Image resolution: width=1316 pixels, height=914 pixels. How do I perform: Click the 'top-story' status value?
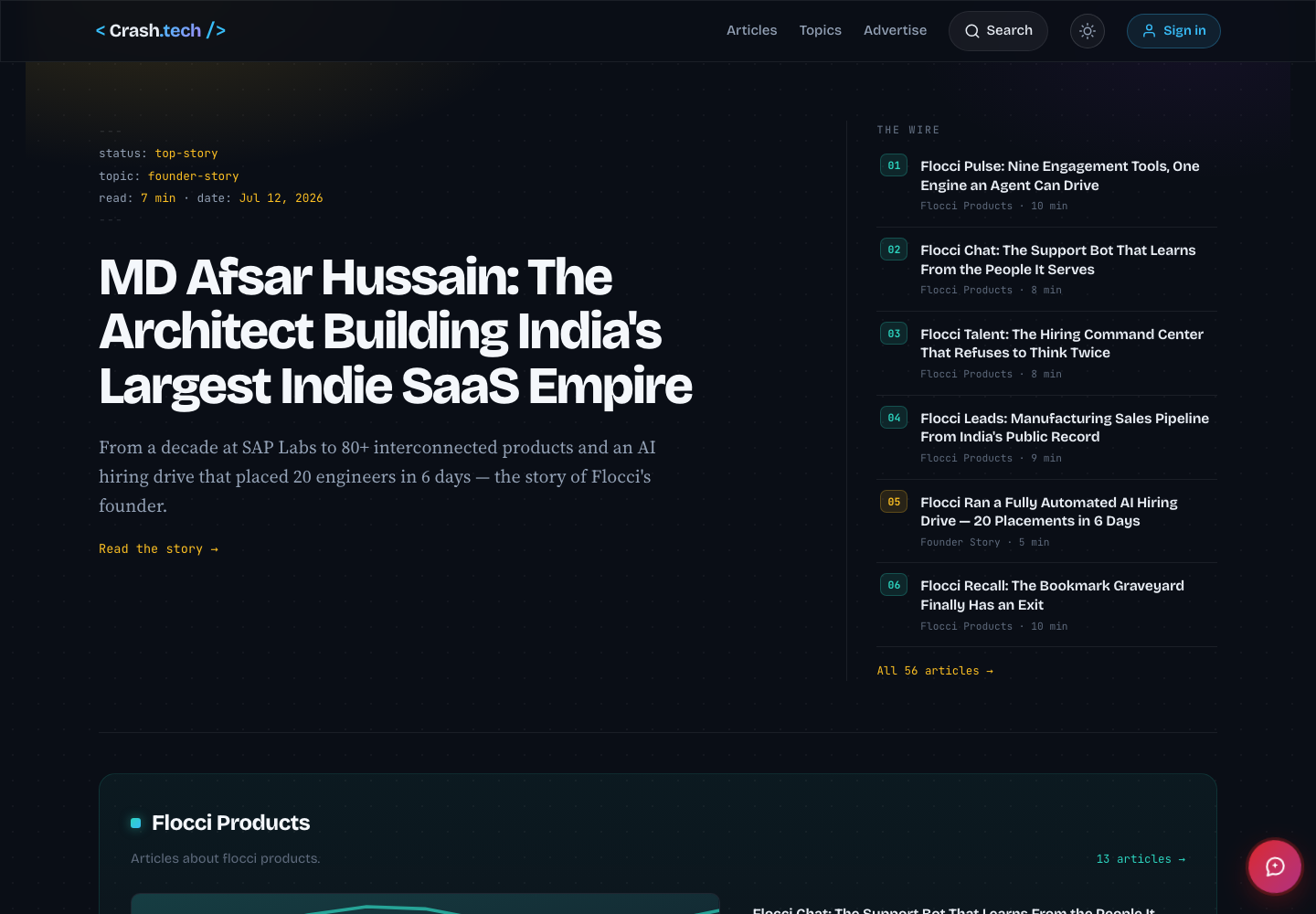coord(186,154)
